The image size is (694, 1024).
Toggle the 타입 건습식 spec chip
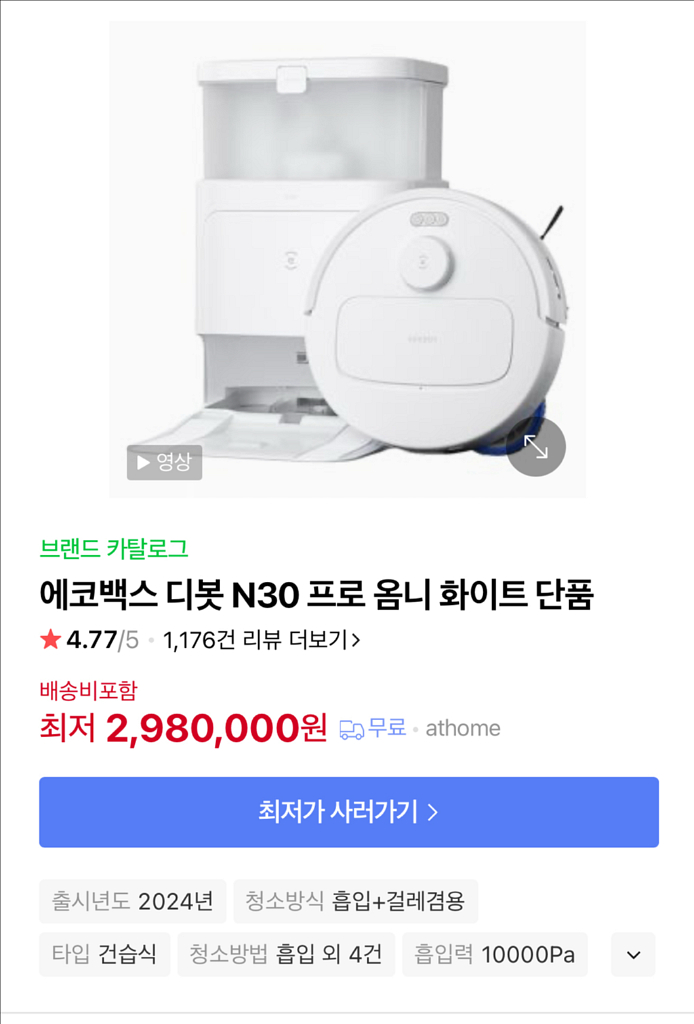point(103,954)
